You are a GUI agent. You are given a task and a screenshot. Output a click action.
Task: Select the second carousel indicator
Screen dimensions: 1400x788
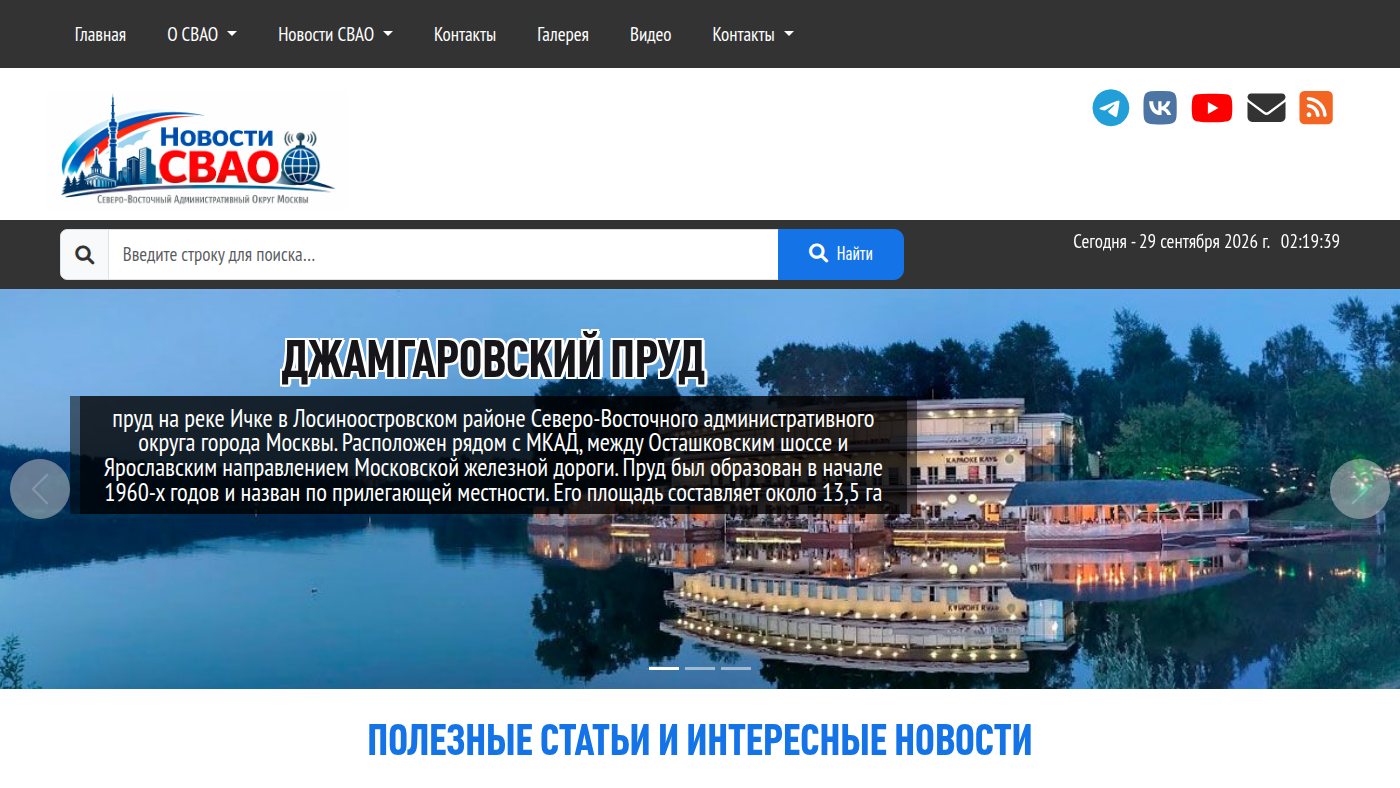click(x=700, y=668)
